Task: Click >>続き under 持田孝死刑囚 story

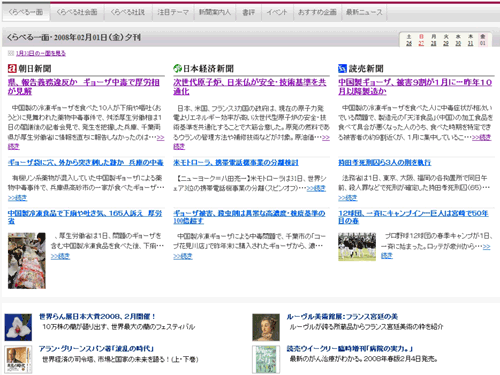Action: (348, 198)
